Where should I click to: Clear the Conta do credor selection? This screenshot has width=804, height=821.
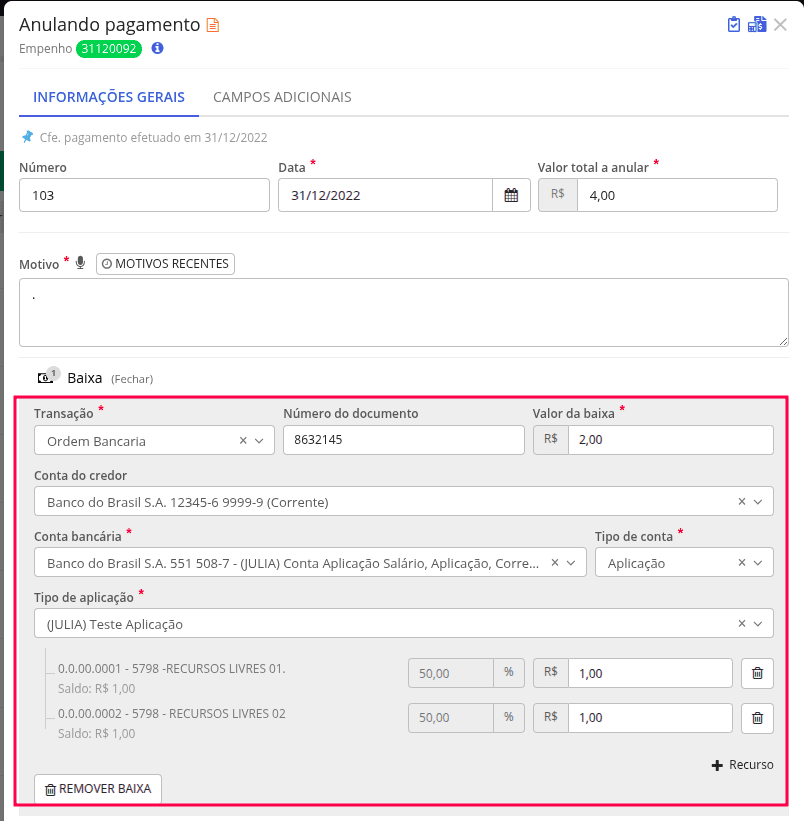coord(742,502)
